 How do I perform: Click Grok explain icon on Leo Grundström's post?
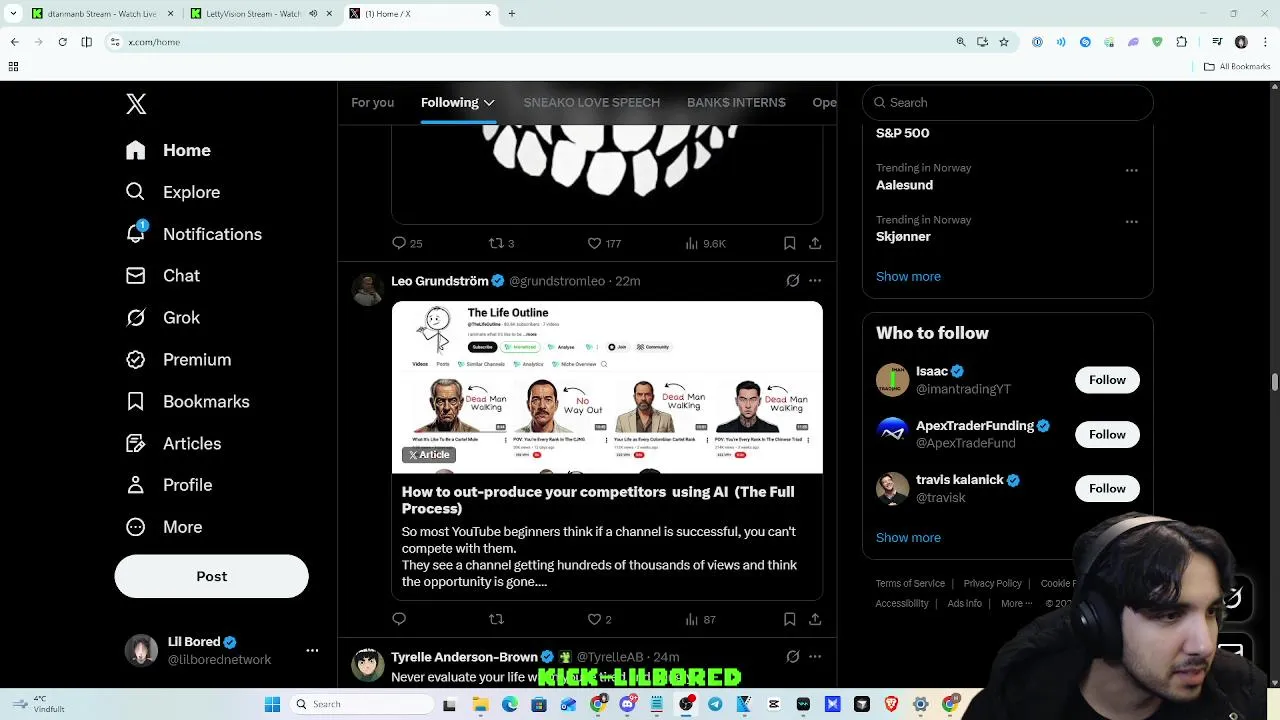pos(793,281)
